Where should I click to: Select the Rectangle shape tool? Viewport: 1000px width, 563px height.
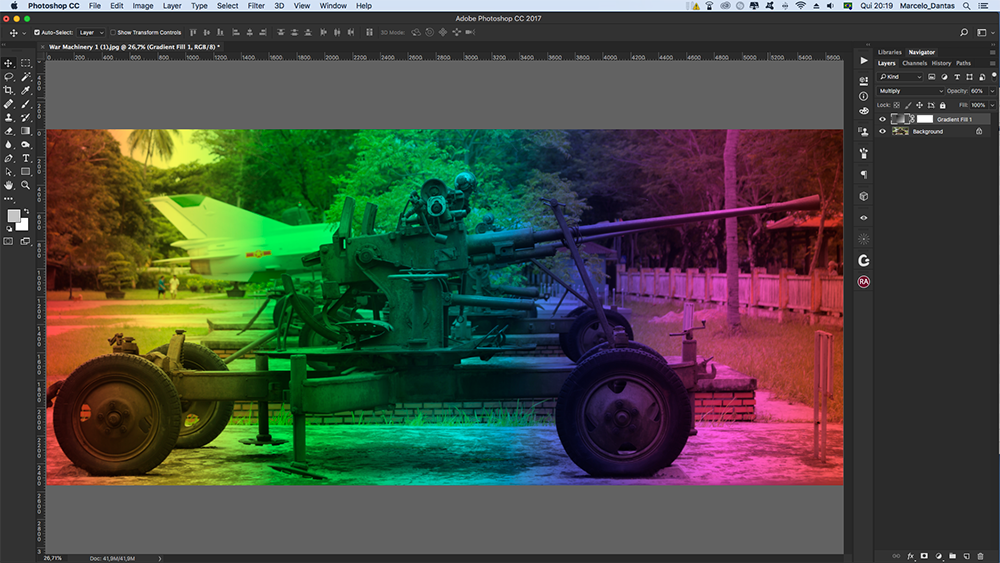pos(26,172)
